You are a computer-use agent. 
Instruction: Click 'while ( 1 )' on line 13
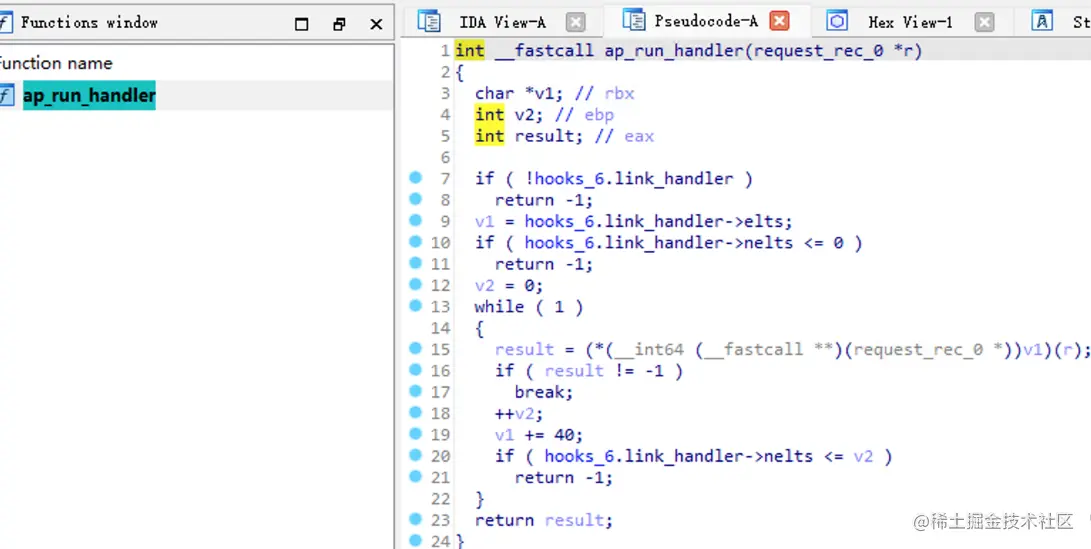pos(529,307)
